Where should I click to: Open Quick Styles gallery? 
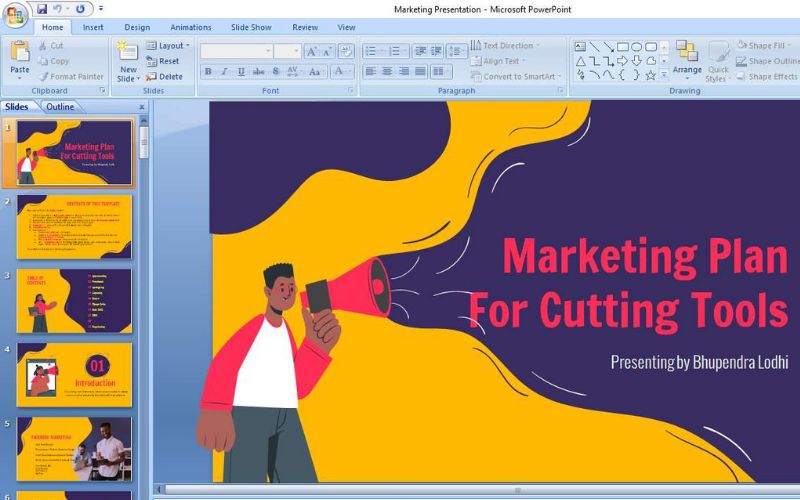(x=718, y=62)
